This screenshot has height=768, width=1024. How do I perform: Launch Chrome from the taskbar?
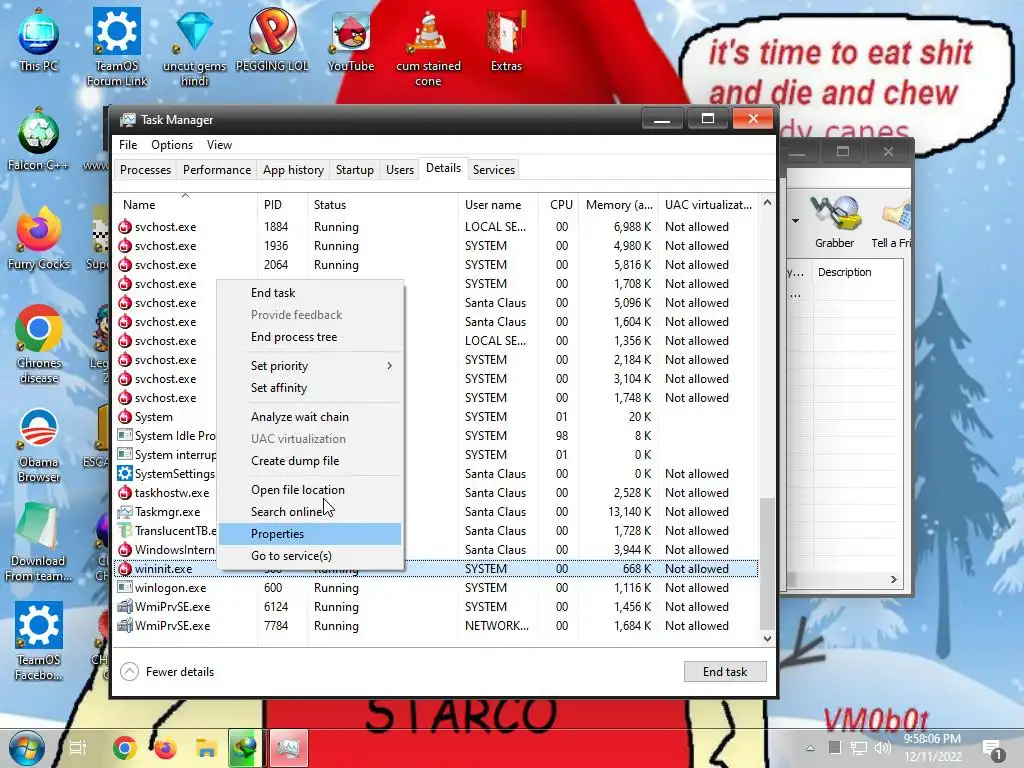pos(124,748)
